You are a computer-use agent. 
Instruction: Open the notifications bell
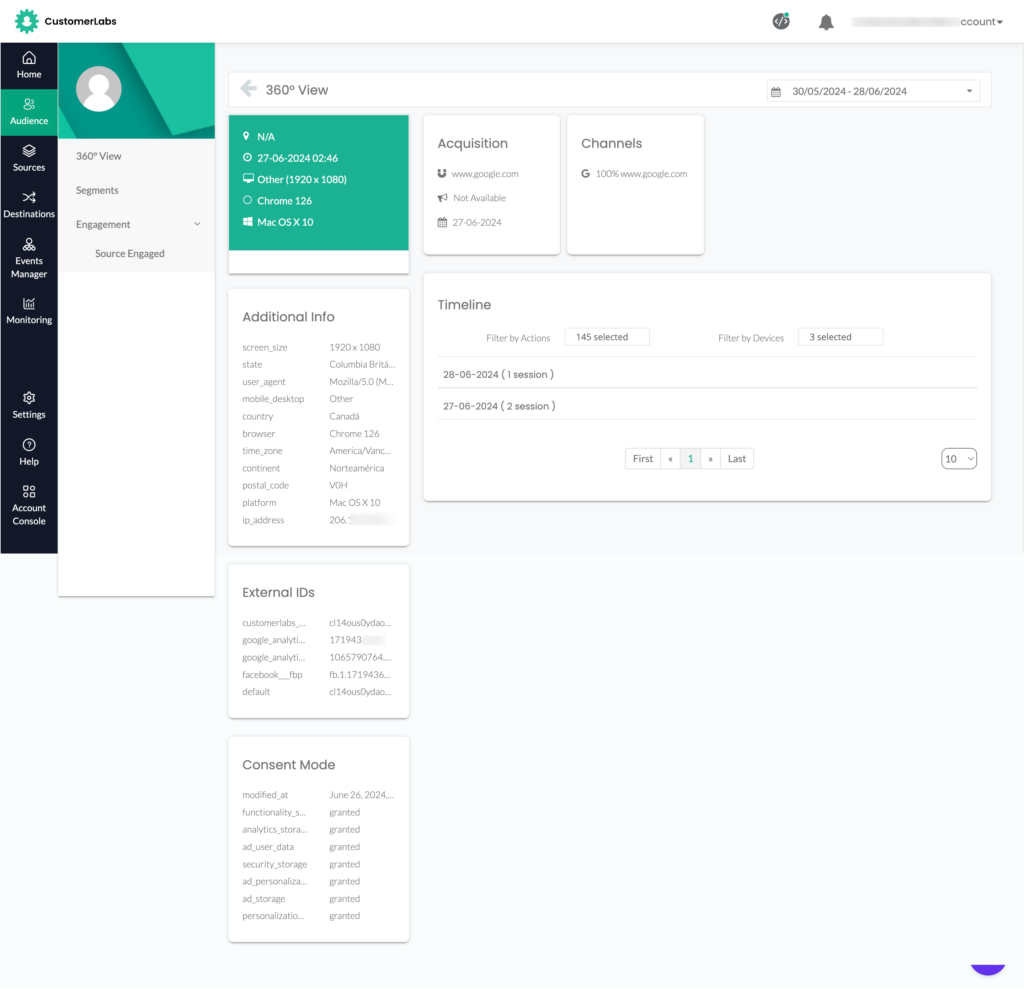click(x=826, y=22)
